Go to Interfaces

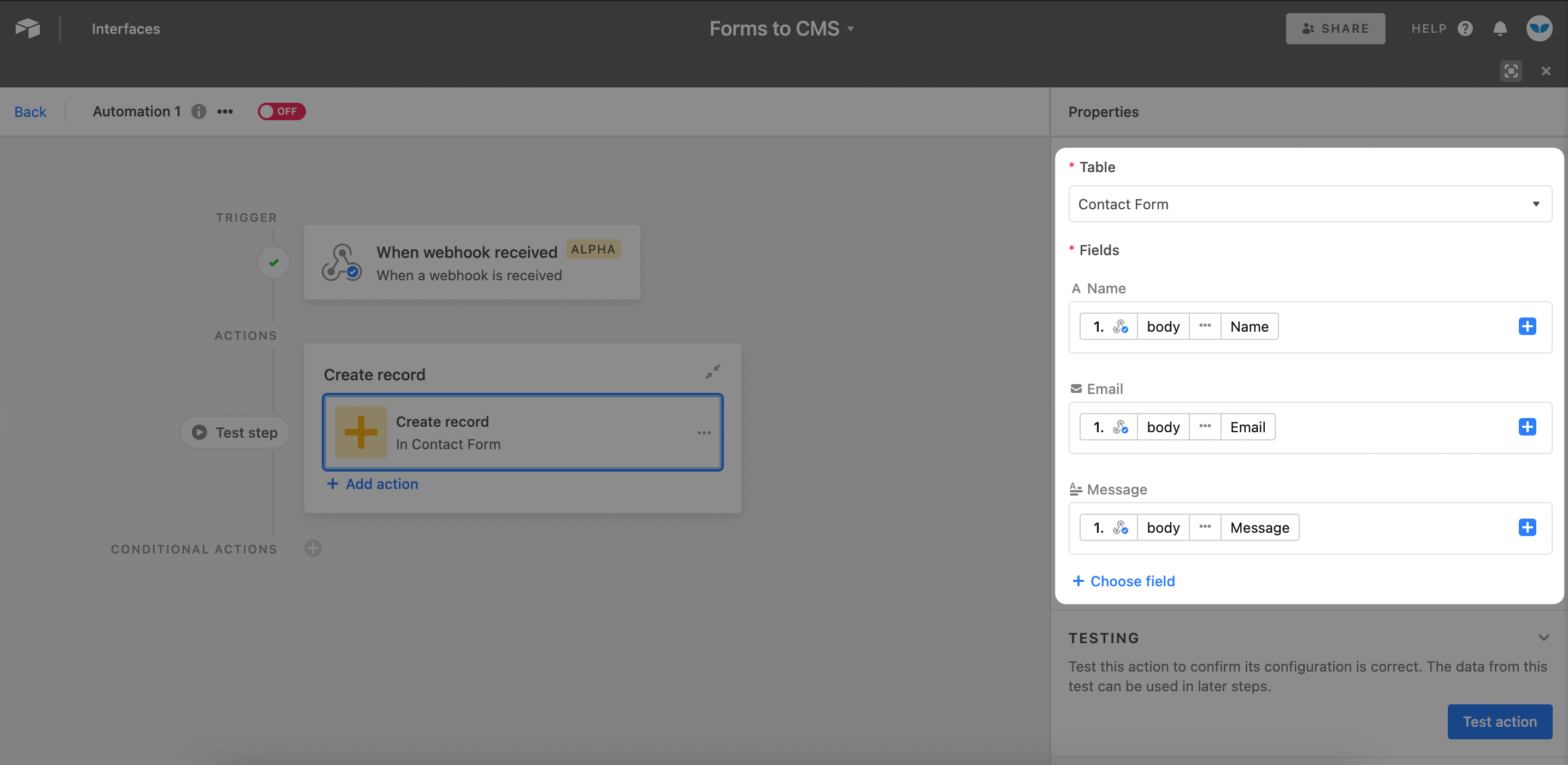[x=126, y=28]
